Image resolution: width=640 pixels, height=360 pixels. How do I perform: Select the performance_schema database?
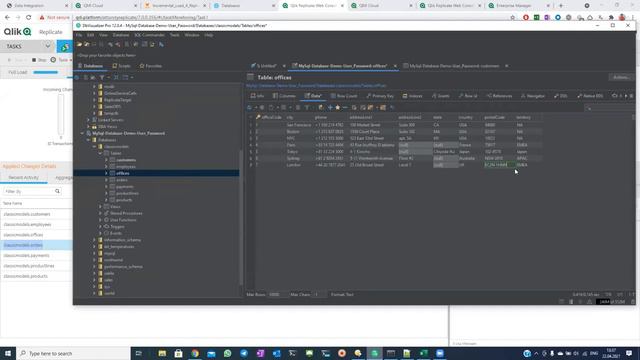click(x=123, y=267)
